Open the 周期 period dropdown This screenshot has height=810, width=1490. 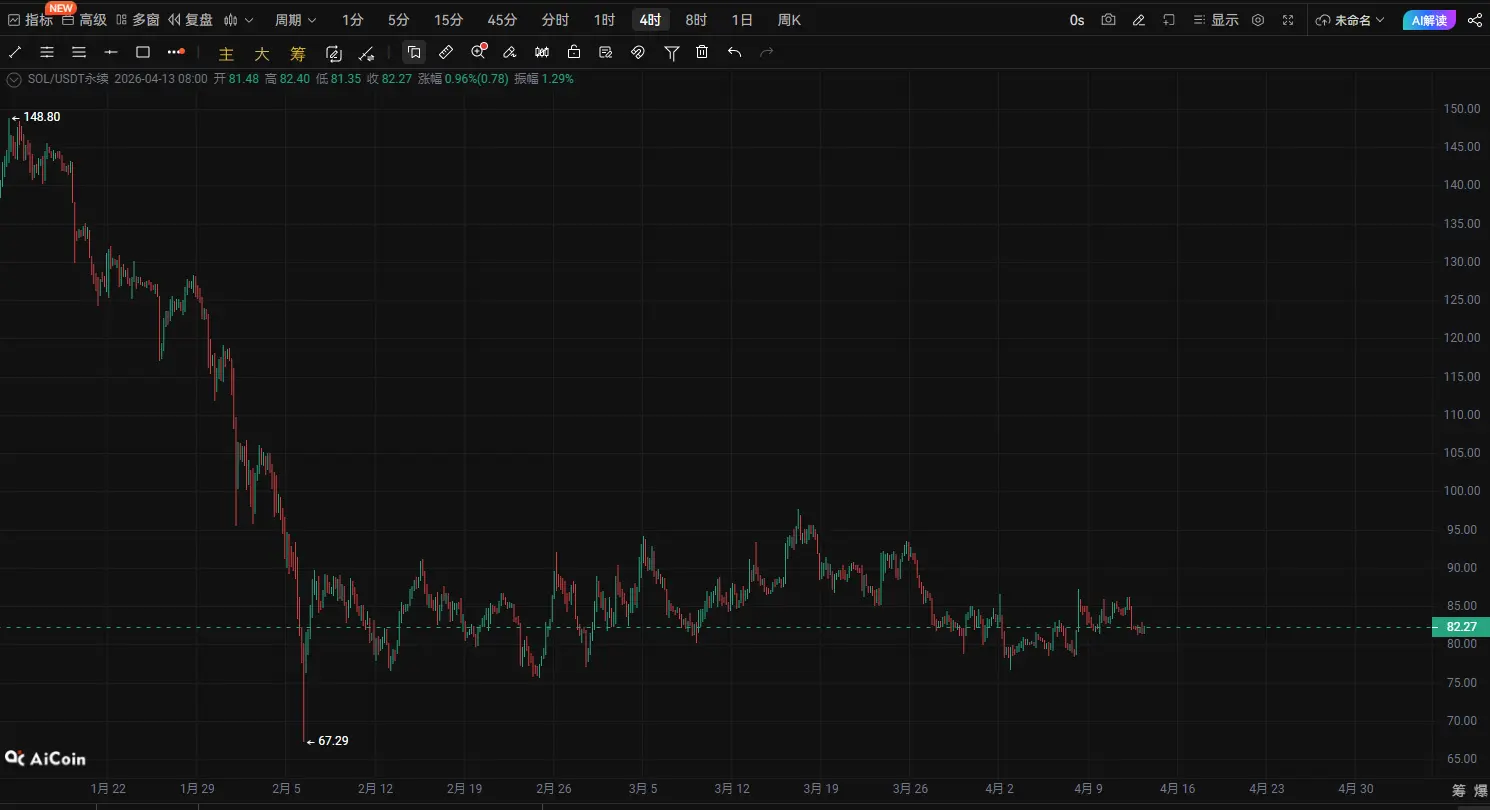[x=295, y=20]
